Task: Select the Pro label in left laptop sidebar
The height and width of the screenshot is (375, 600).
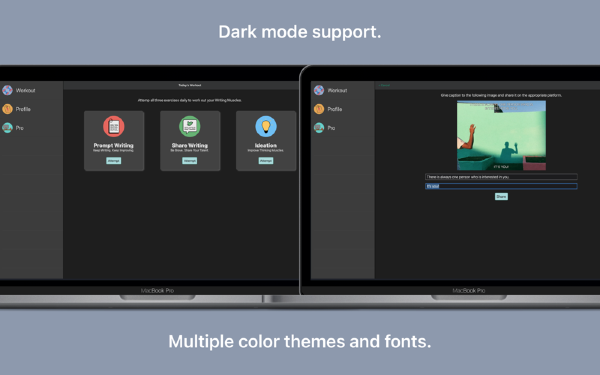Action: click(x=20, y=128)
